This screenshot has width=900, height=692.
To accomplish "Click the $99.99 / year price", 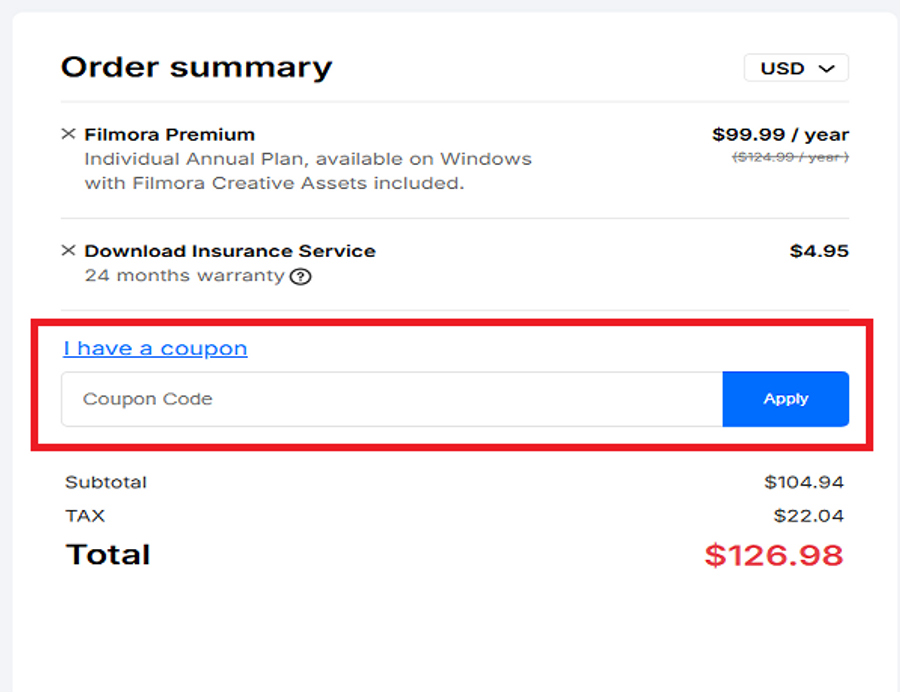I will click(x=780, y=134).
